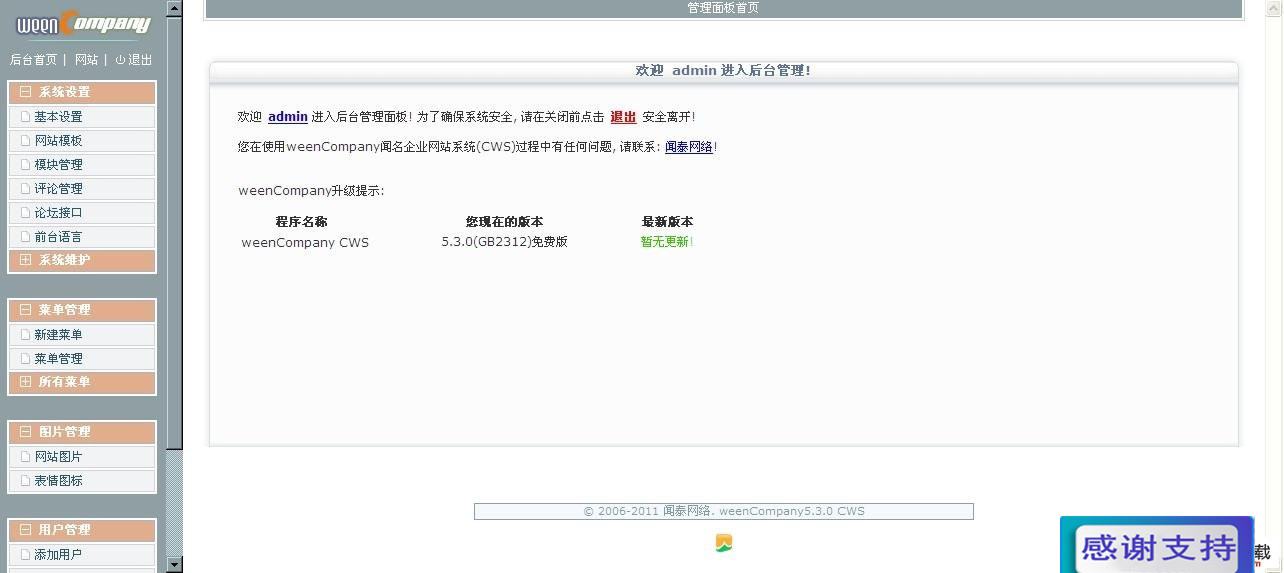This screenshot has width=1284, height=573.
Task: Click the page icon beside 评论管理
Action: tap(26, 189)
